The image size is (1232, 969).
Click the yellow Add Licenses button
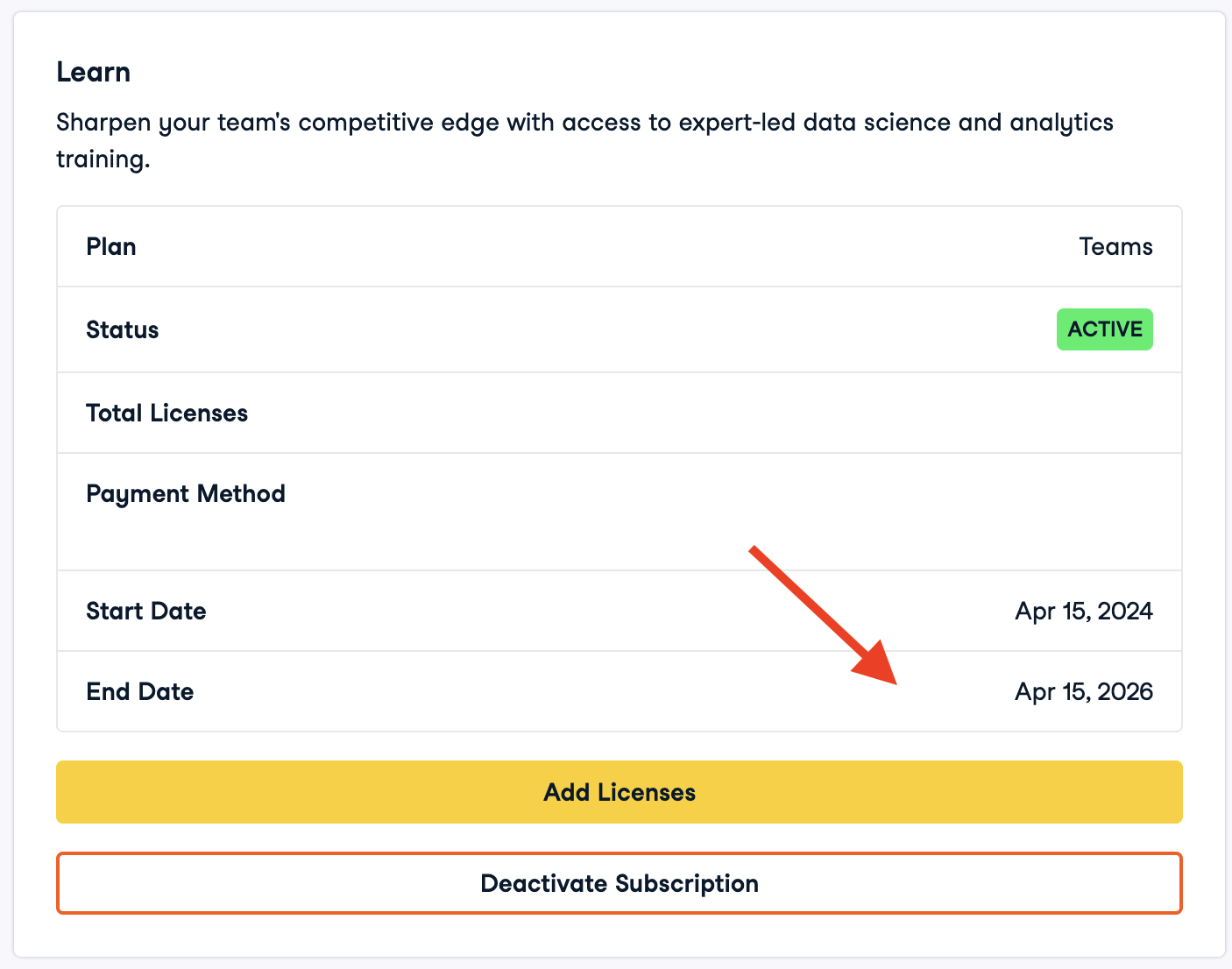coord(620,792)
